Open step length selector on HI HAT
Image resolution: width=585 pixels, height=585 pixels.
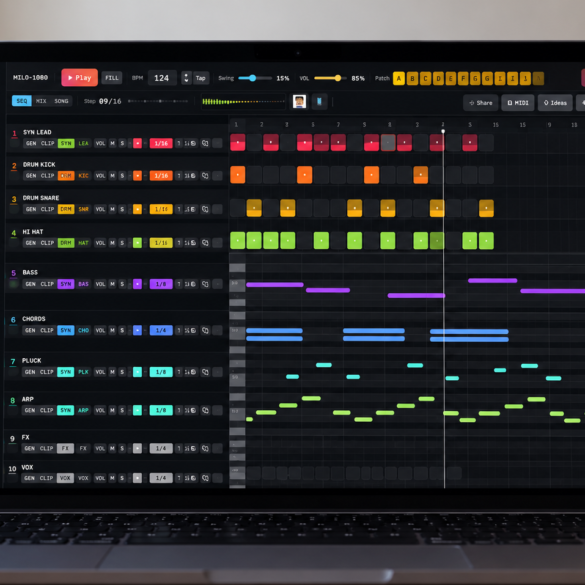[x=161, y=243]
